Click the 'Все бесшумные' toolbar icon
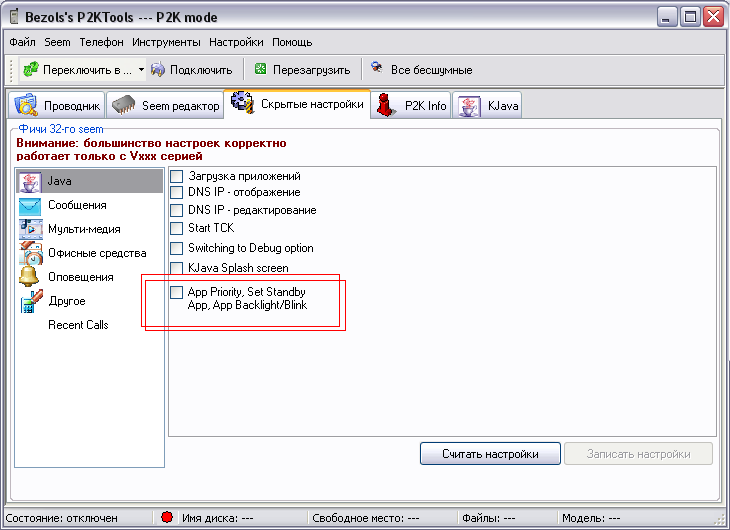The height and width of the screenshot is (530, 730). point(377,68)
